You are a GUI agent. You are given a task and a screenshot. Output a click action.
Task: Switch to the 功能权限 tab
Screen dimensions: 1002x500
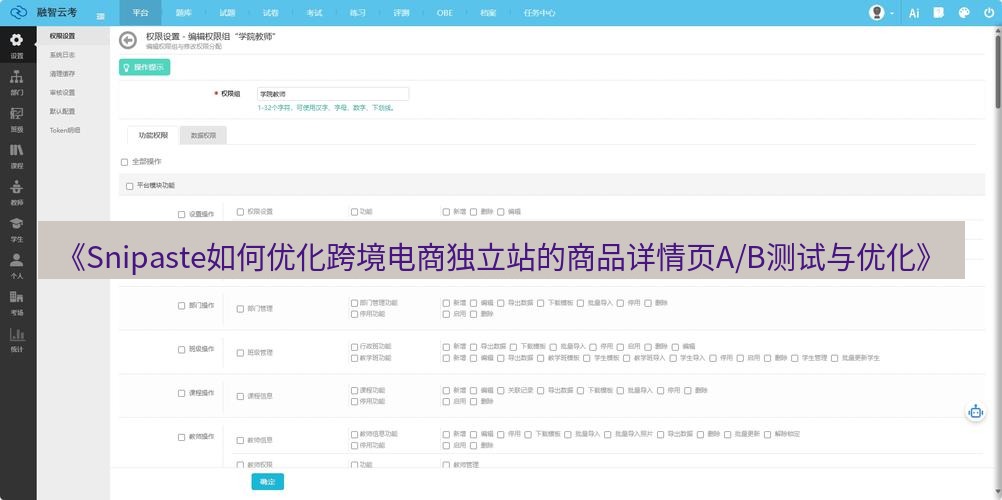pos(153,136)
